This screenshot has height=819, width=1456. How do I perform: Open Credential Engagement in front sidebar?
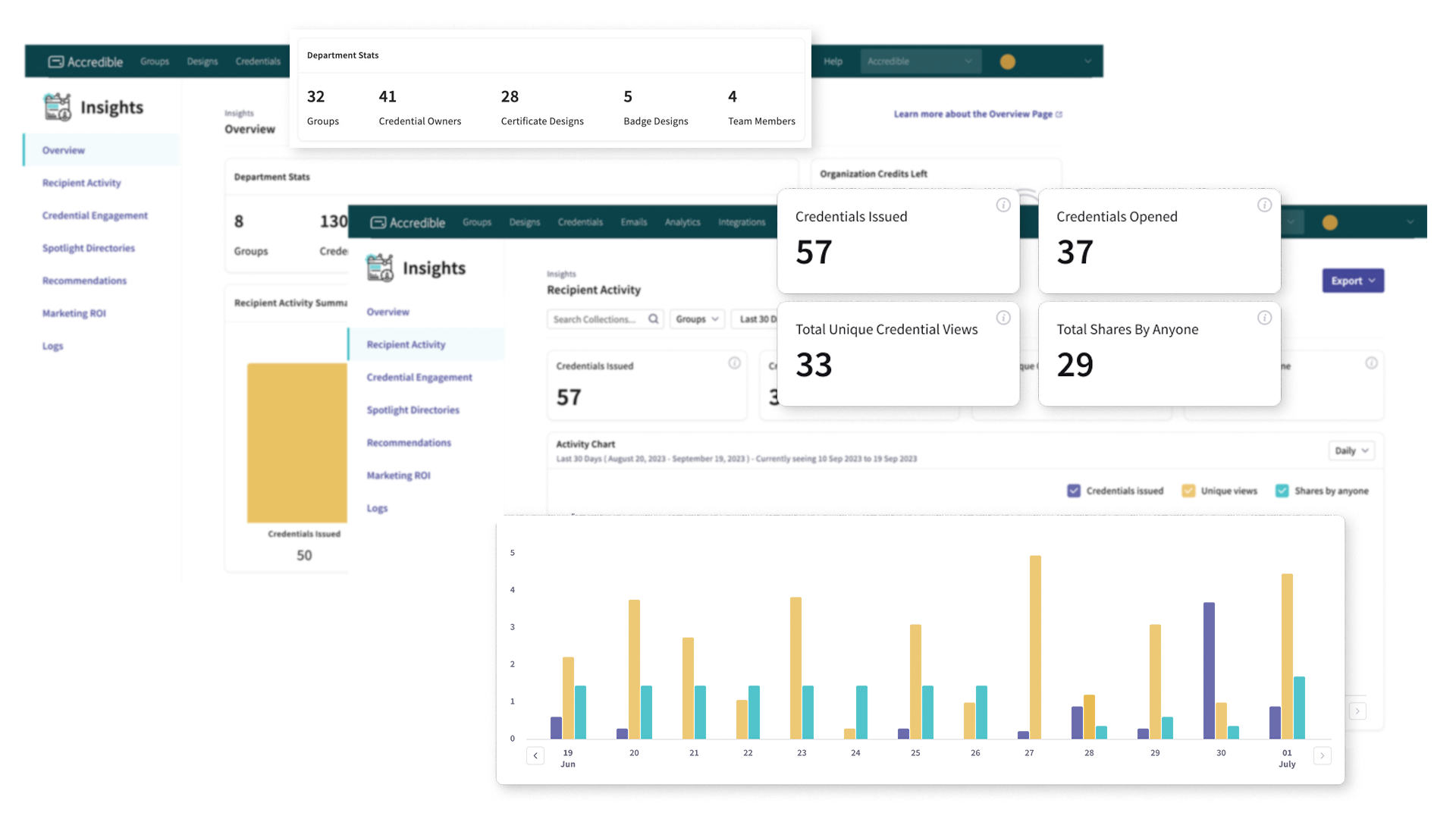point(419,377)
